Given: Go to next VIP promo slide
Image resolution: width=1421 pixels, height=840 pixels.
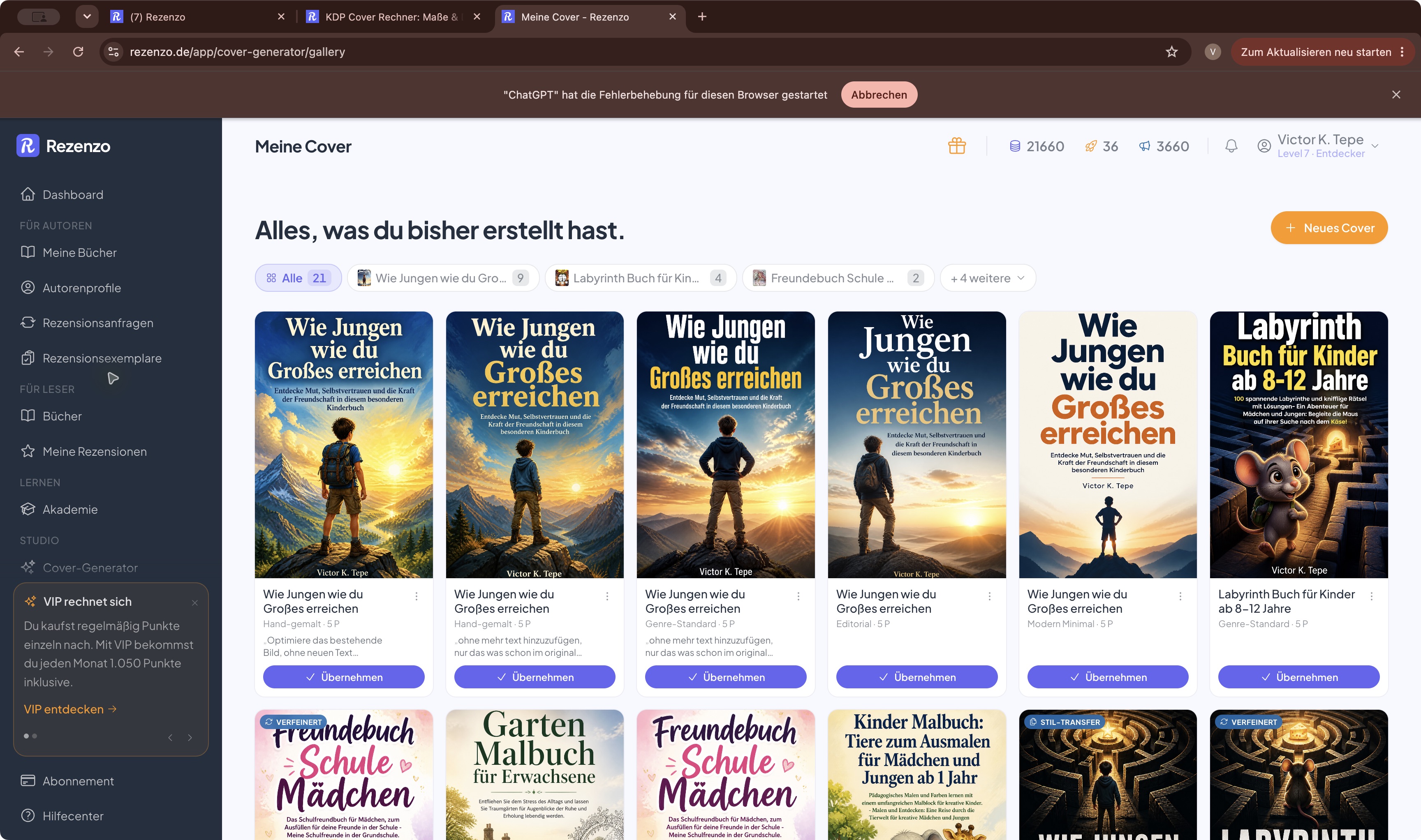Looking at the screenshot, I should (x=190, y=737).
